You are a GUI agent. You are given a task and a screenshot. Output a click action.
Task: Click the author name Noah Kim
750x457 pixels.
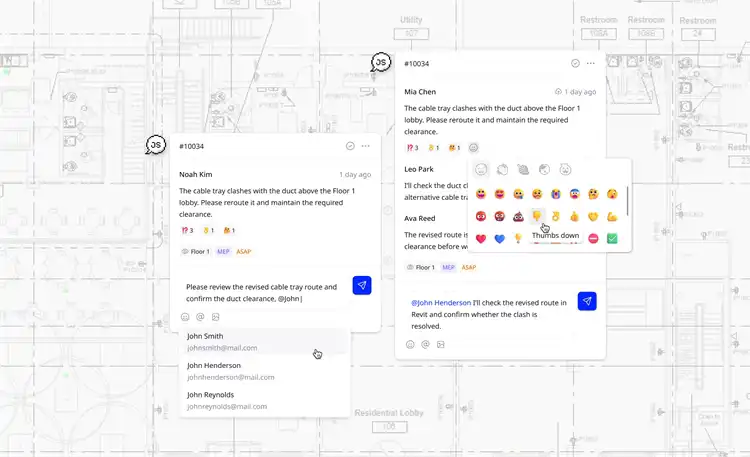click(196, 174)
